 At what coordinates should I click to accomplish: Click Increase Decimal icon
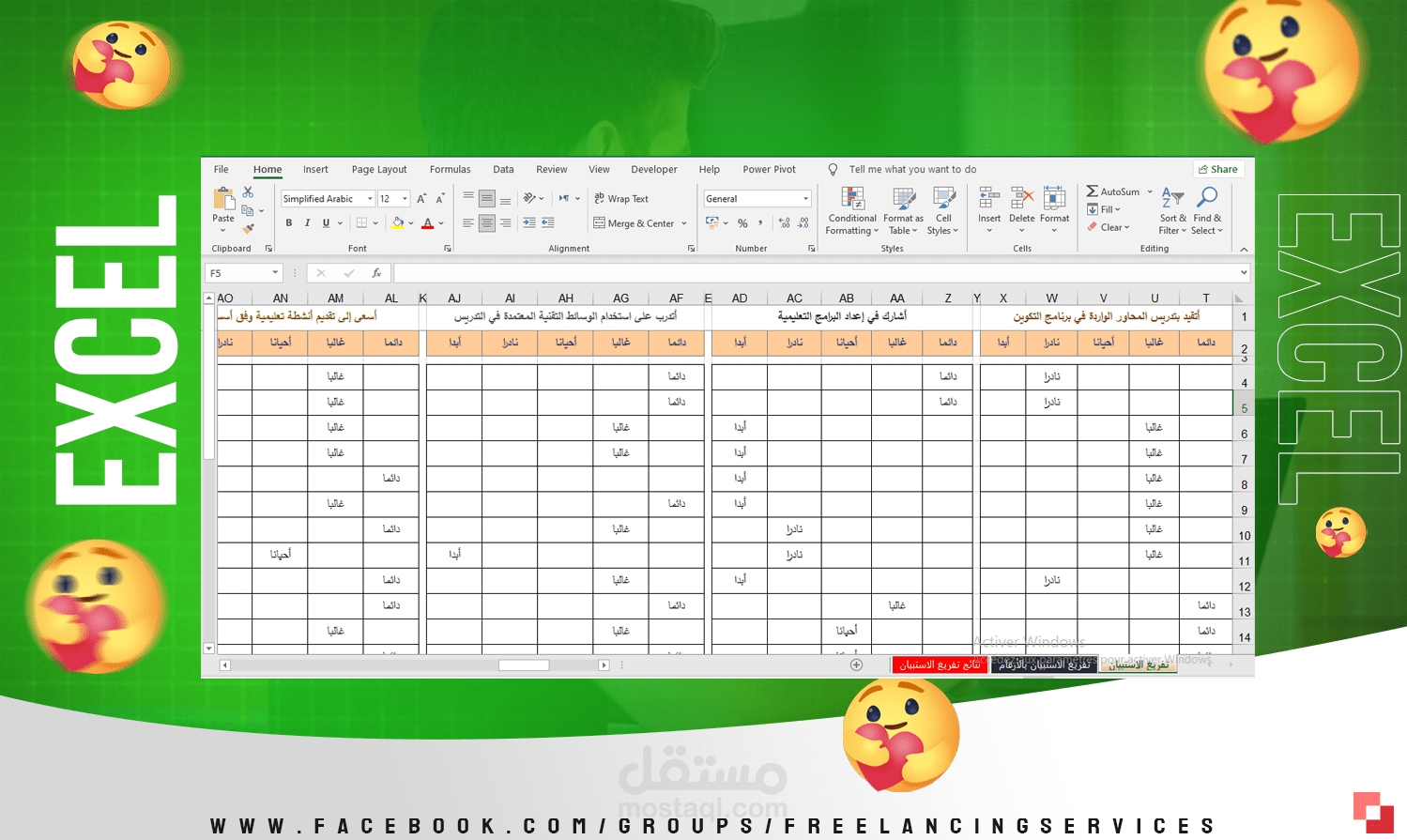click(785, 223)
